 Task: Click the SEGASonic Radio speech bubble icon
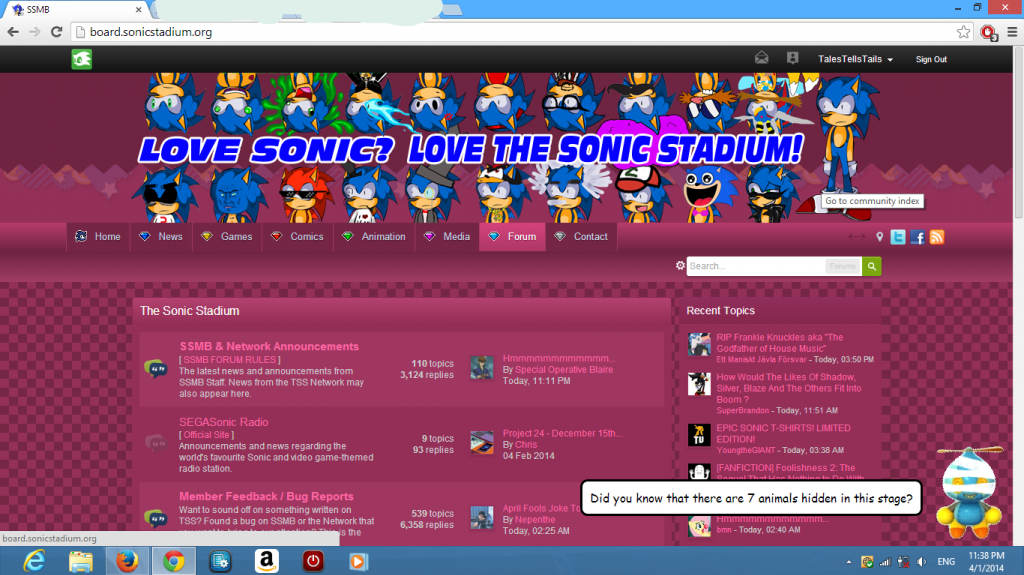[155, 444]
